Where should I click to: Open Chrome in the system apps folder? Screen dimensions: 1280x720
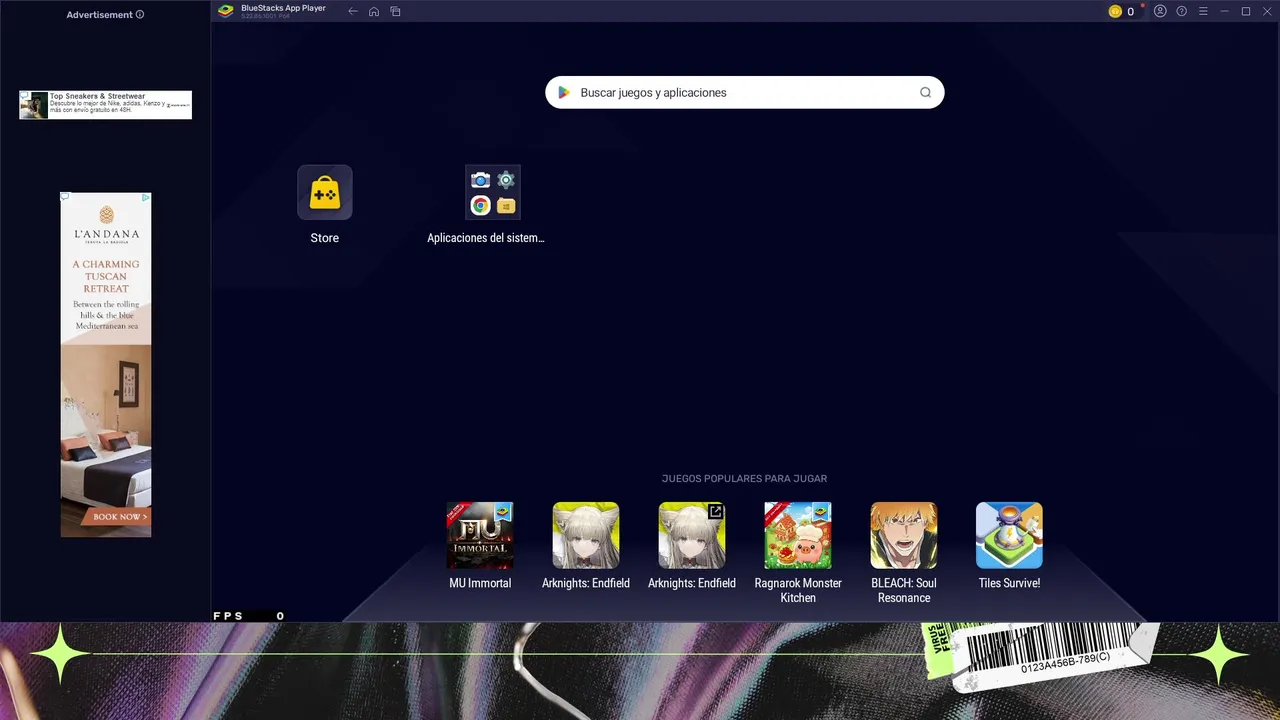coord(481,205)
